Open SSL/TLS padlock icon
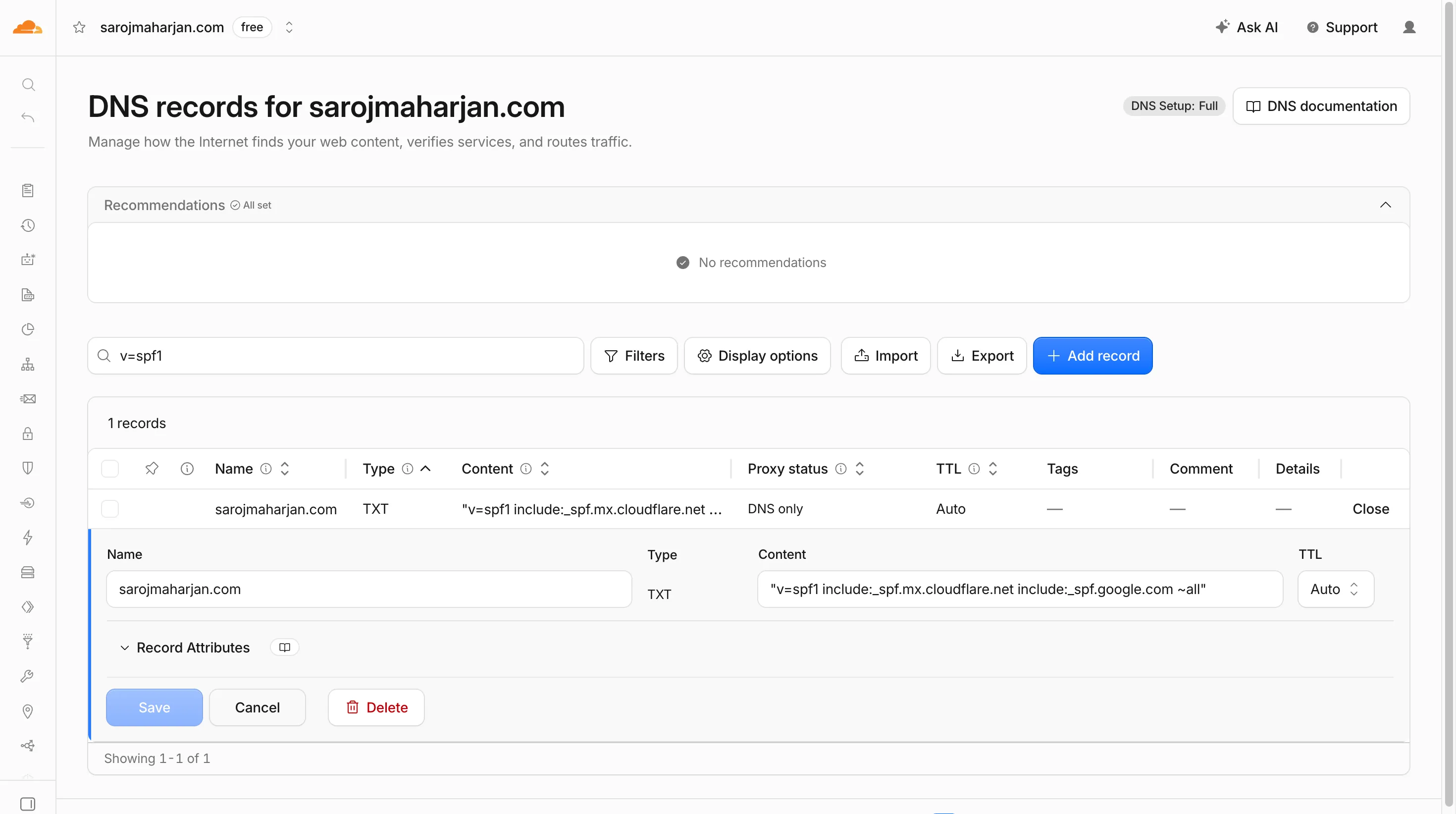The width and height of the screenshot is (1456, 814). 28,434
